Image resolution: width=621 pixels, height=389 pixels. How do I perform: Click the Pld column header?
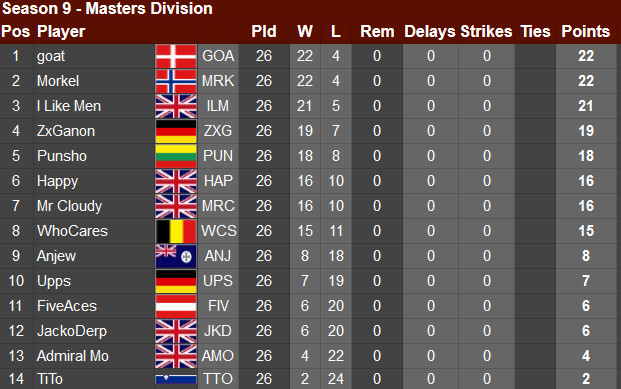(264, 31)
